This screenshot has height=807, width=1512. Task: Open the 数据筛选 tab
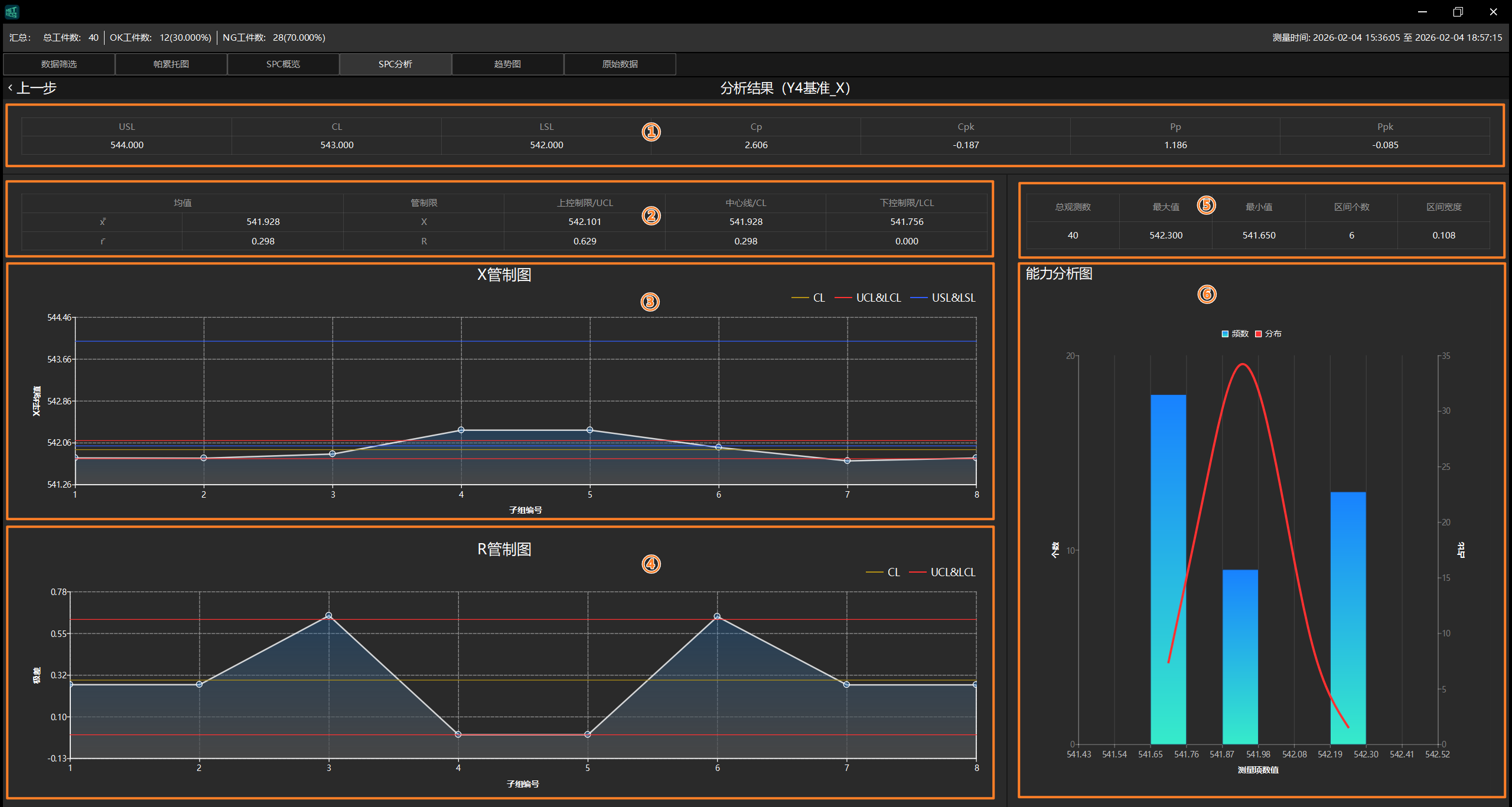tap(59, 64)
